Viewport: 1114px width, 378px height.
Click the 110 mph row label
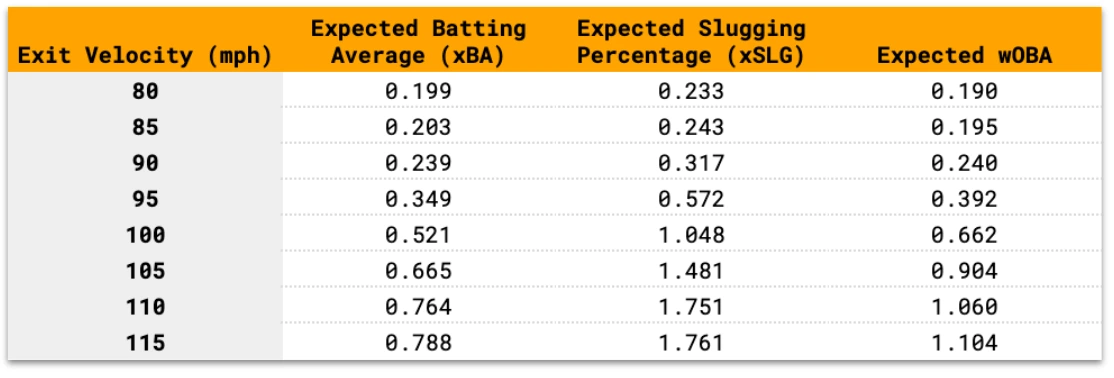coord(145,308)
